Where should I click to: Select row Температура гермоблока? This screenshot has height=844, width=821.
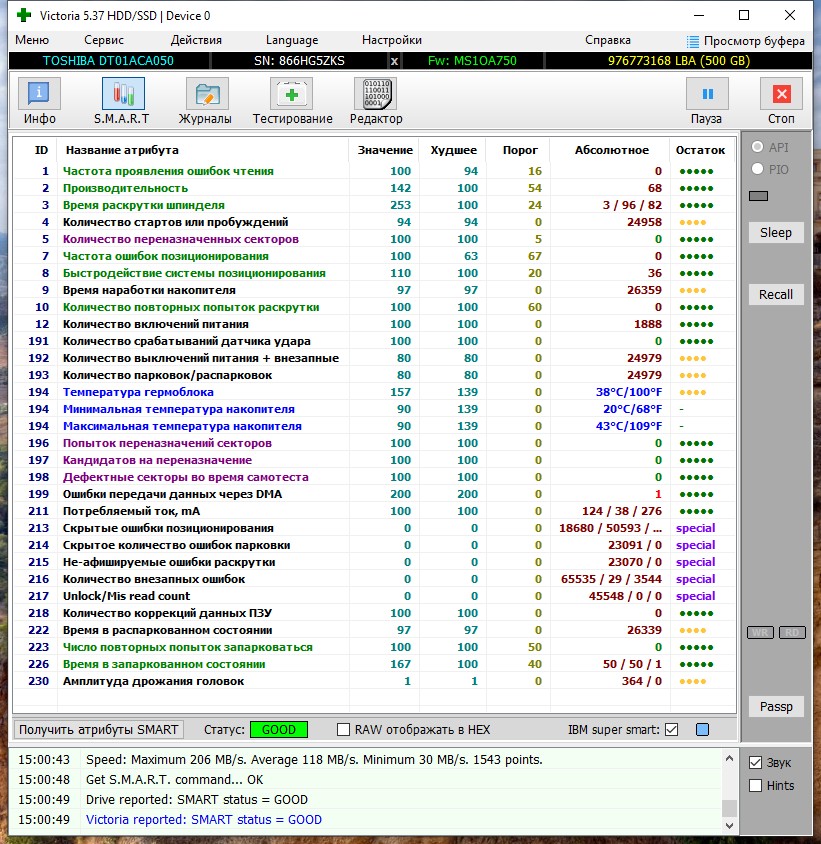[374, 392]
